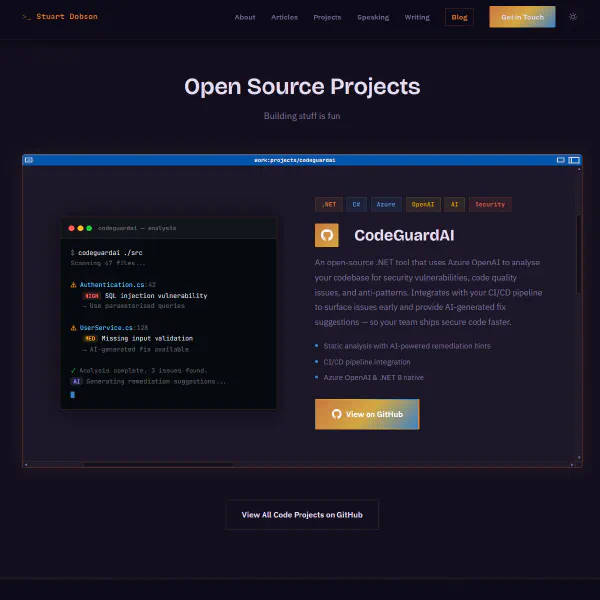600x600 pixels.
Task: Click the horizontal scrollbar left arrow
Action: (26, 465)
